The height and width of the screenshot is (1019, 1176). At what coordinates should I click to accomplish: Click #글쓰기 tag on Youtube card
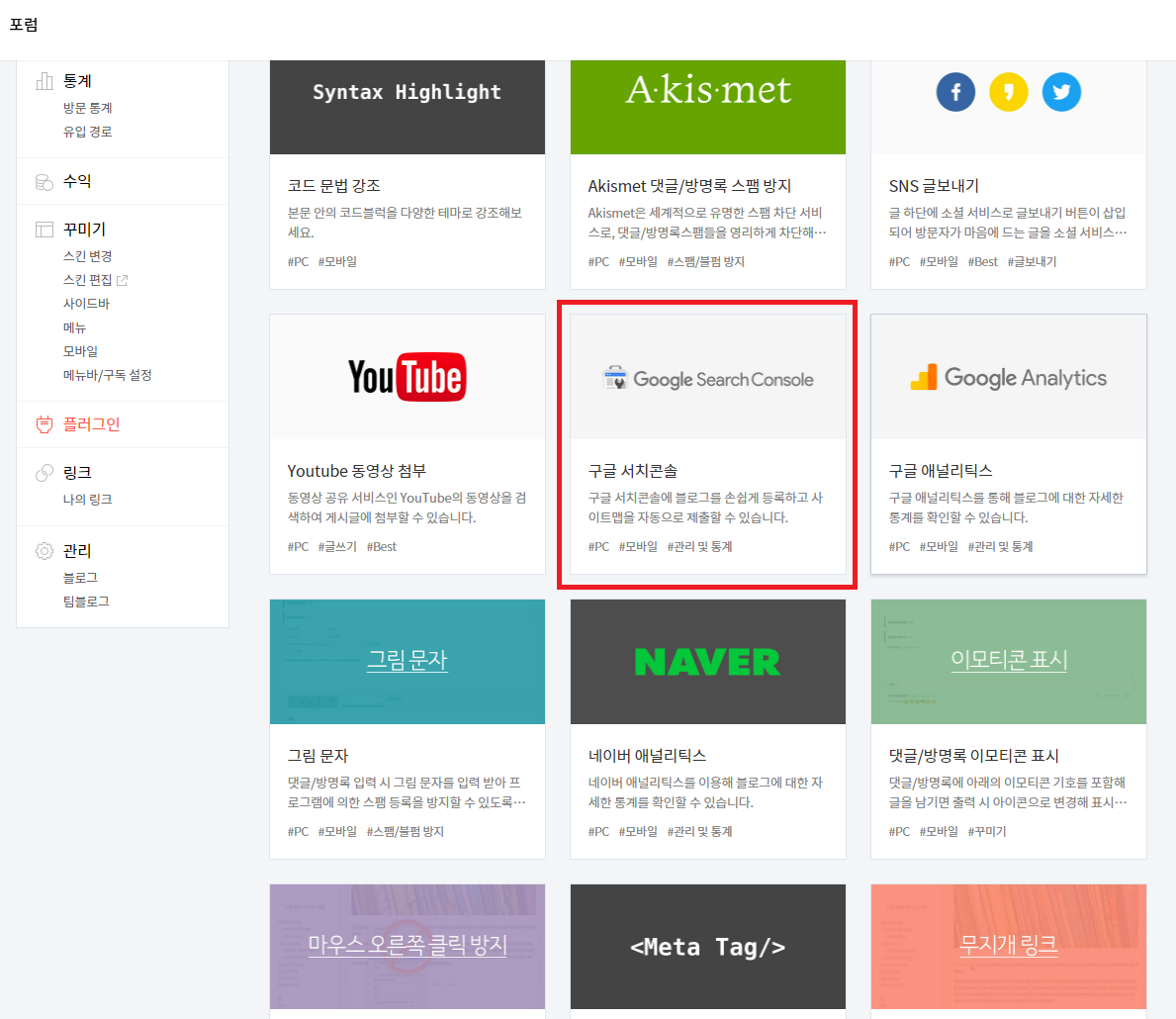coord(337,547)
